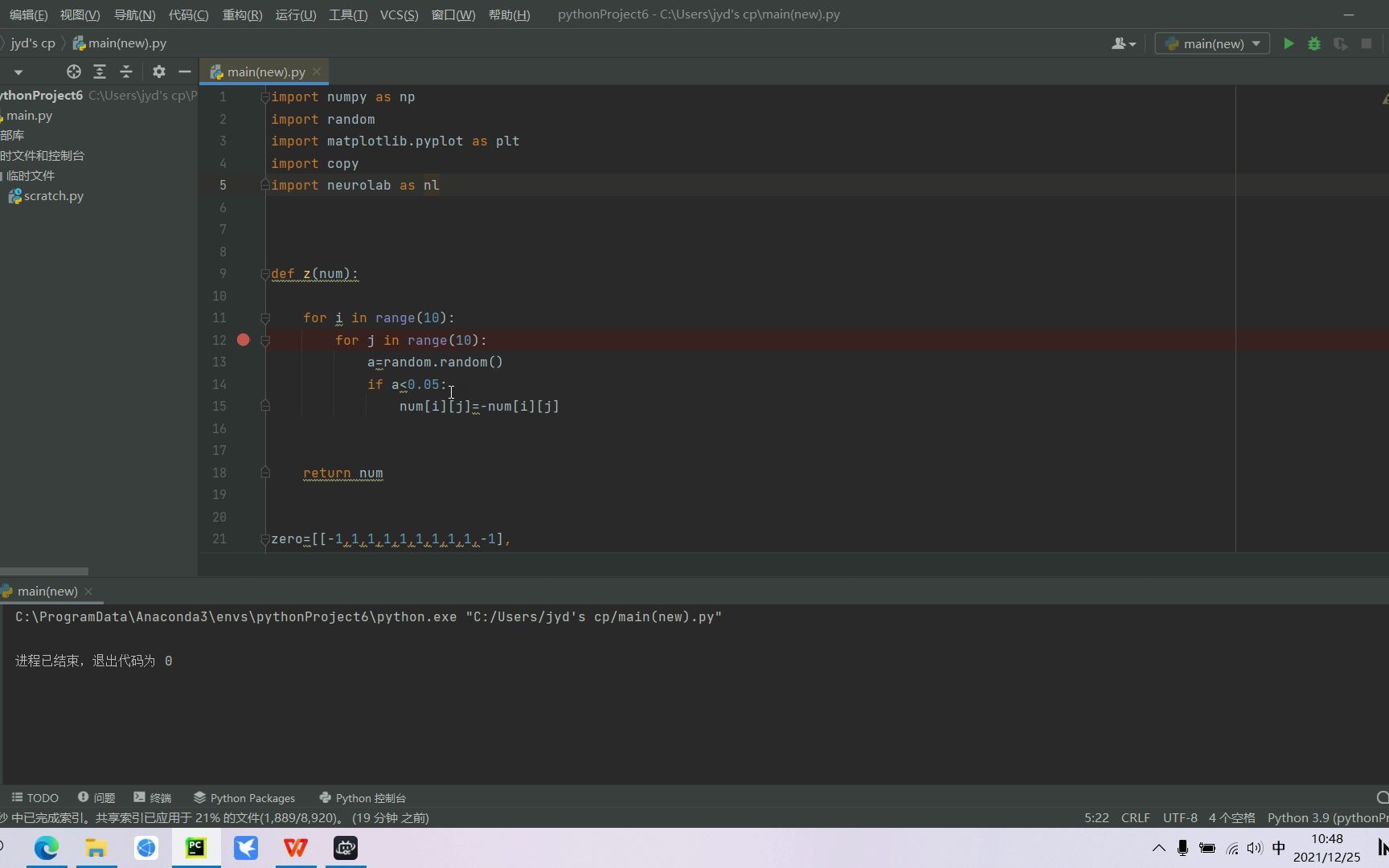Expand all items in project tree
The image size is (1389, 868).
point(100,72)
